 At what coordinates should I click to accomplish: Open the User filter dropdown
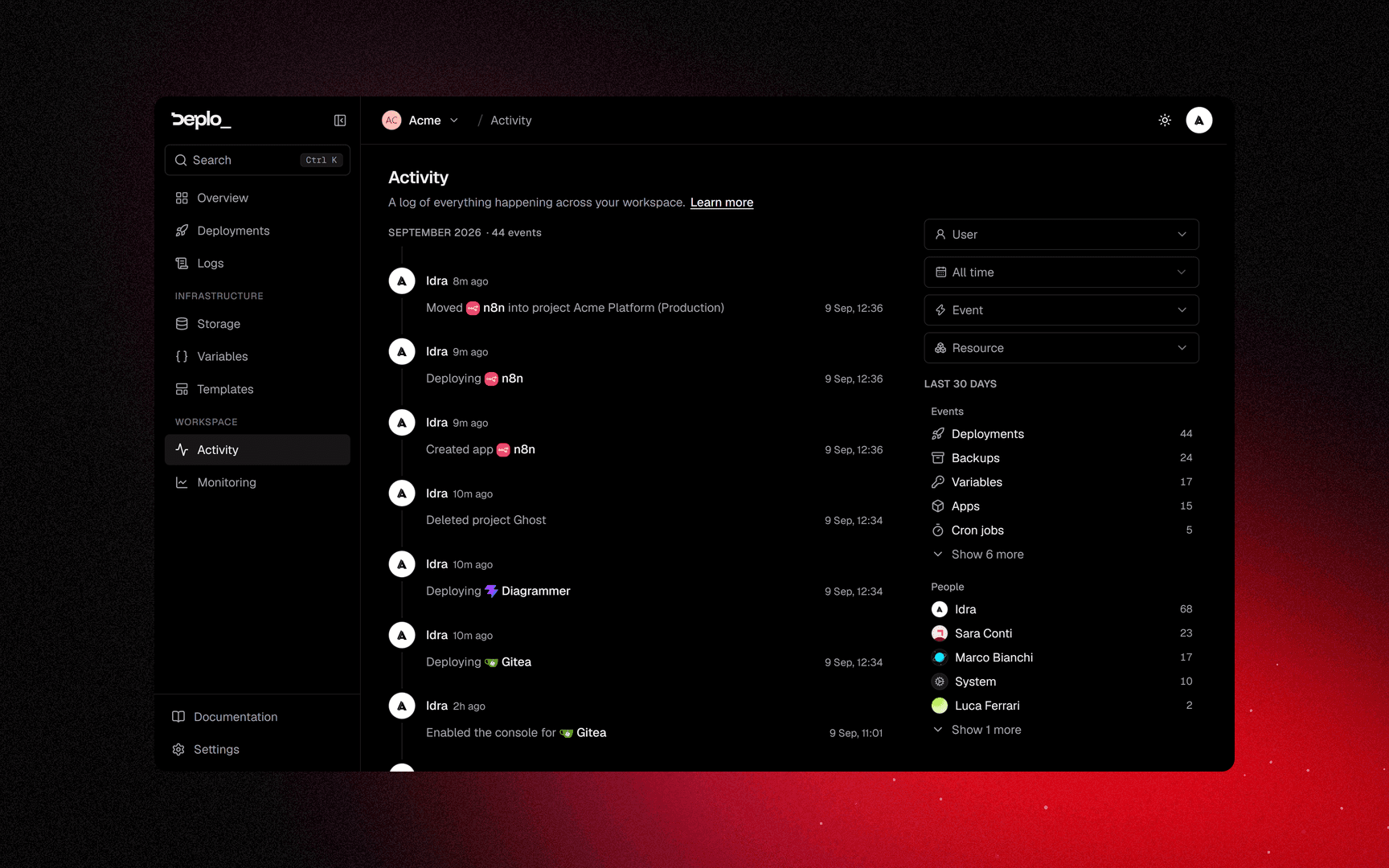[x=1061, y=235]
